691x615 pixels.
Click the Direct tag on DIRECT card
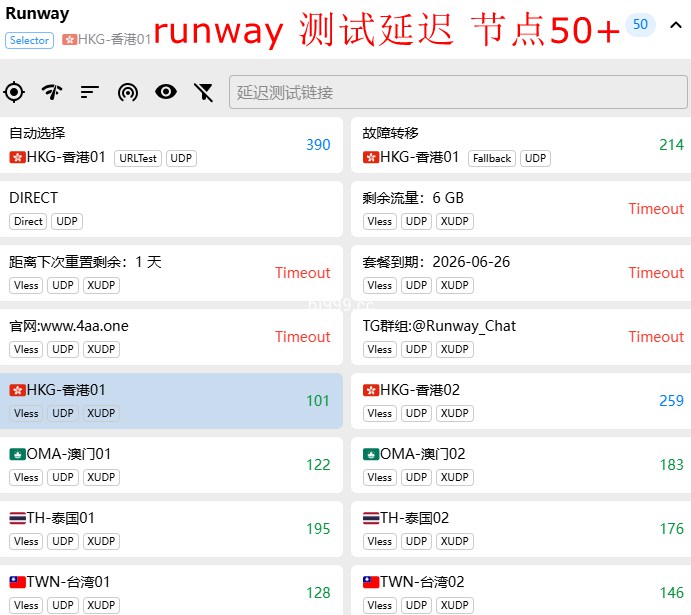click(28, 221)
